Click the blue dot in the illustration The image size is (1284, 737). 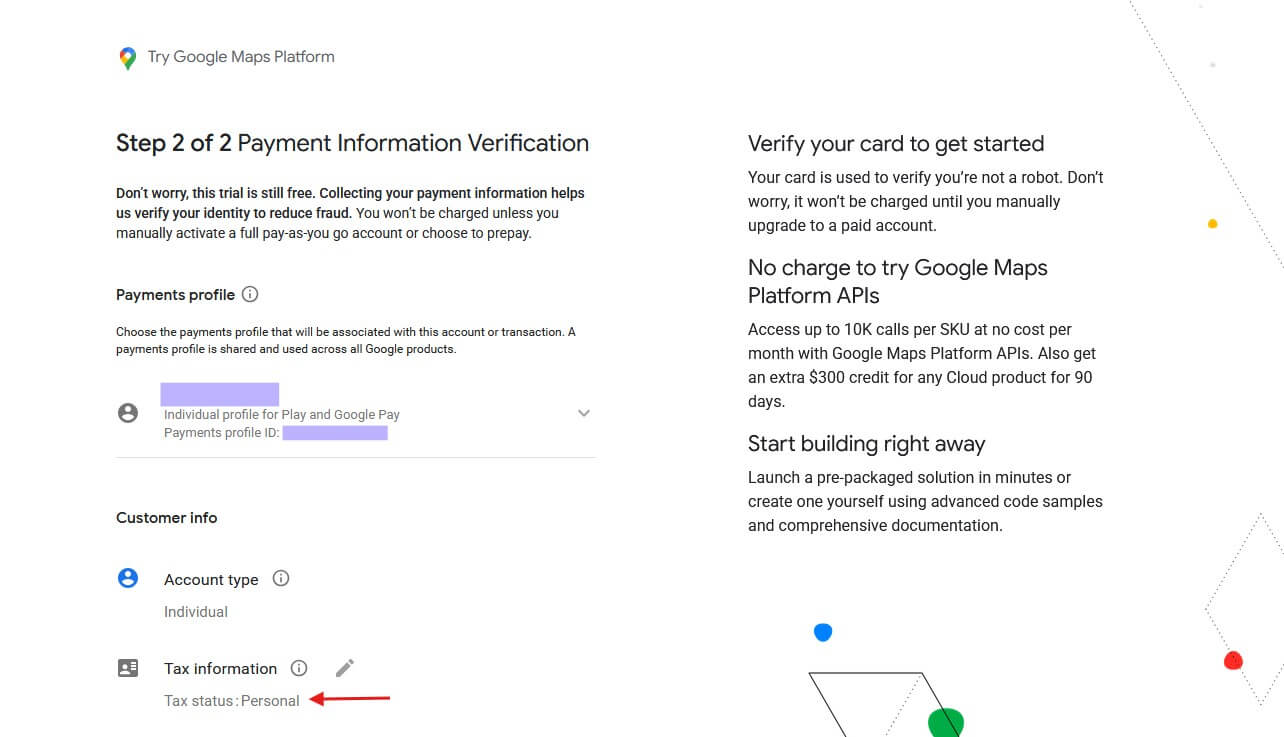[x=822, y=631]
